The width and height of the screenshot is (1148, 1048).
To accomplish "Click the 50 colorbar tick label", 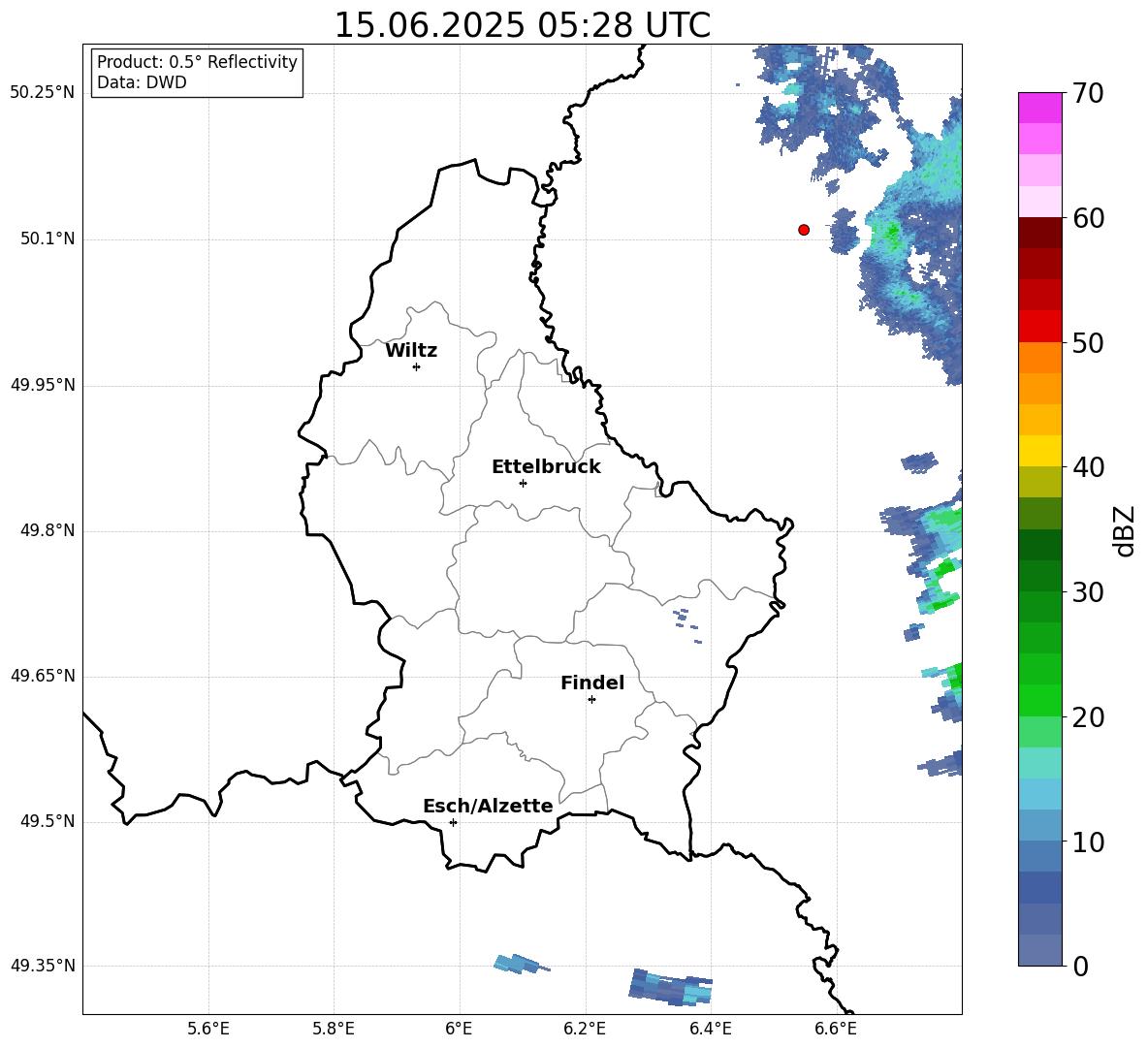I will click(1088, 343).
